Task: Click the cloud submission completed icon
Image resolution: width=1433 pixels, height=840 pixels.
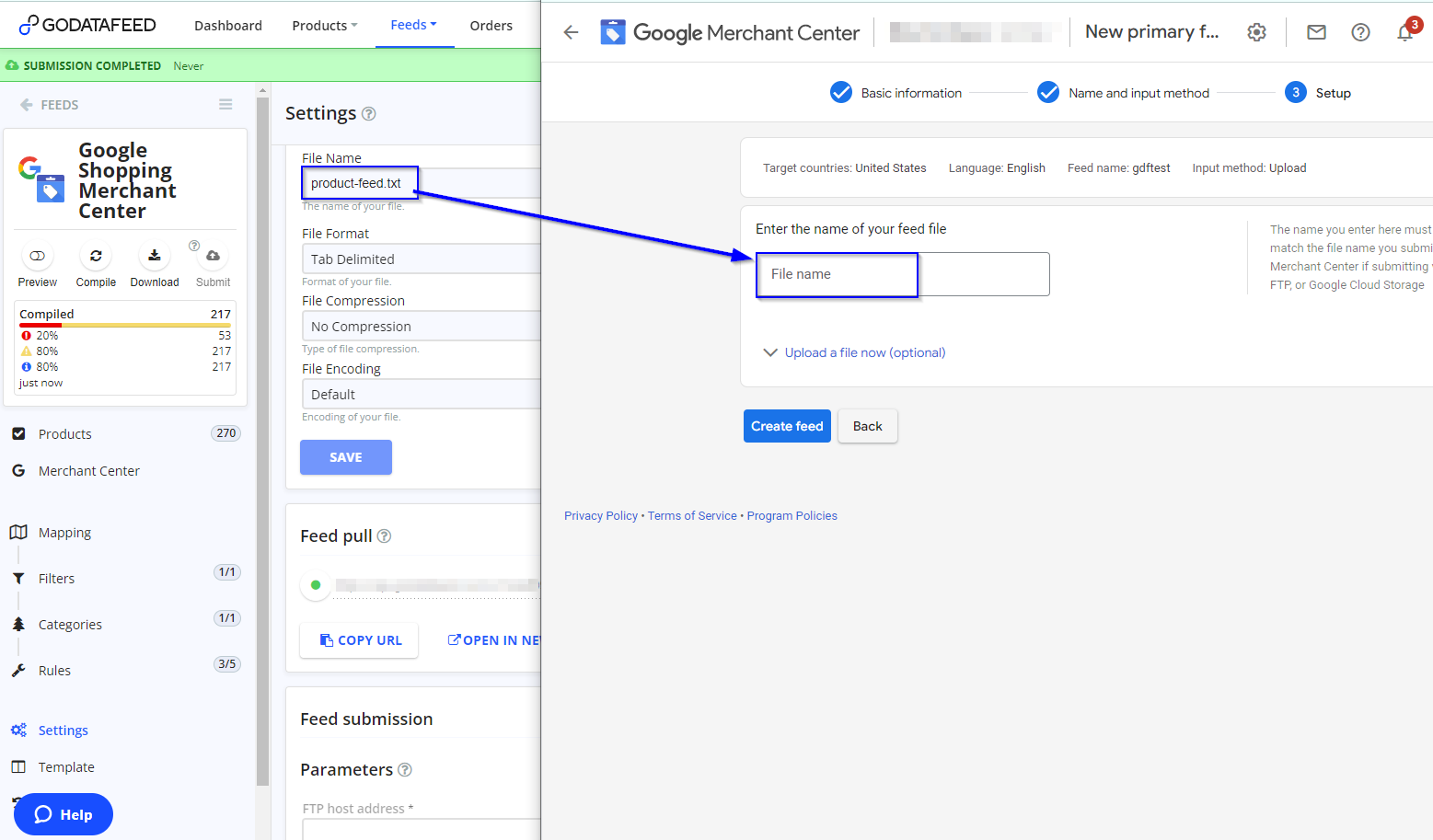Action: click(x=12, y=65)
